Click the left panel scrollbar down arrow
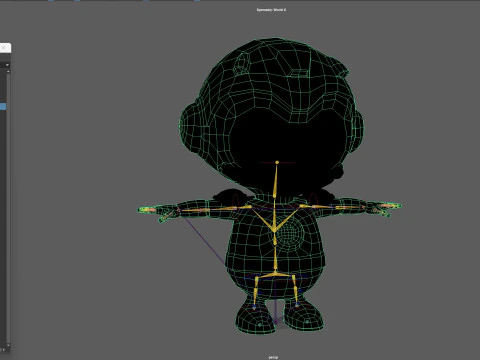This screenshot has height=360, width=480. click(8, 345)
